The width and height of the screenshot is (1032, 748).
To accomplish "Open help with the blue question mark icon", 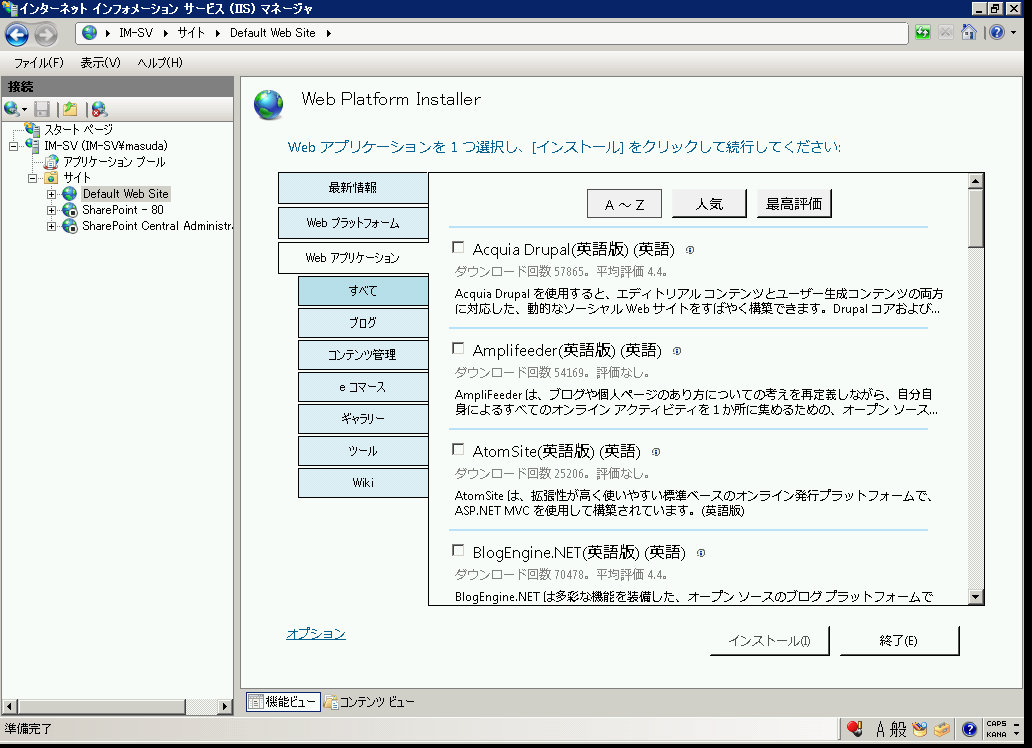I will [x=996, y=33].
